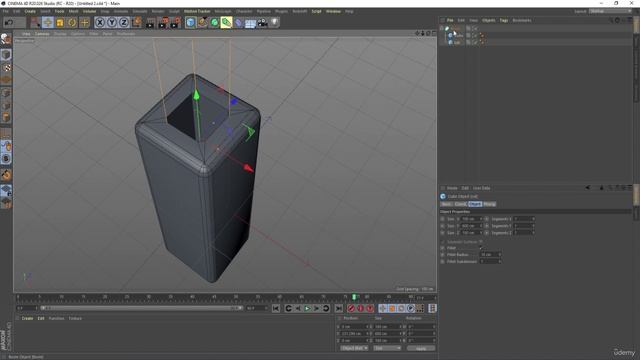The image size is (640, 360).
Task: Click the Fillet Subdivision stepper
Action: (500, 261)
